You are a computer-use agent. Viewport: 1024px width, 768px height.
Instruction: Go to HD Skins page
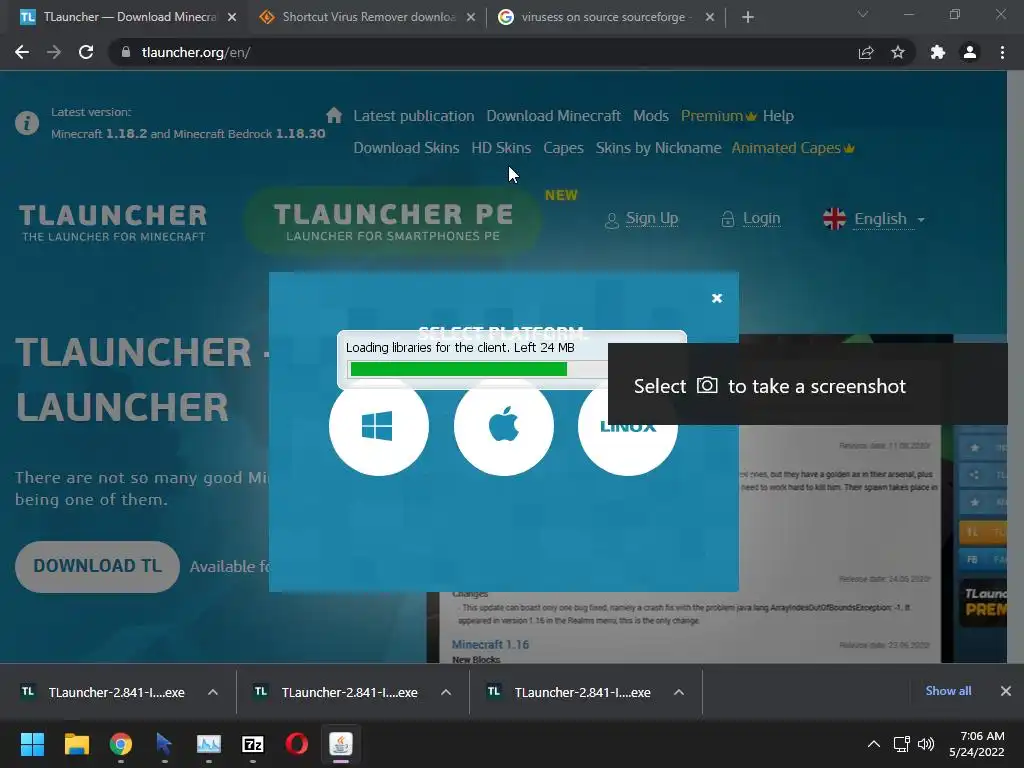click(x=501, y=148)
